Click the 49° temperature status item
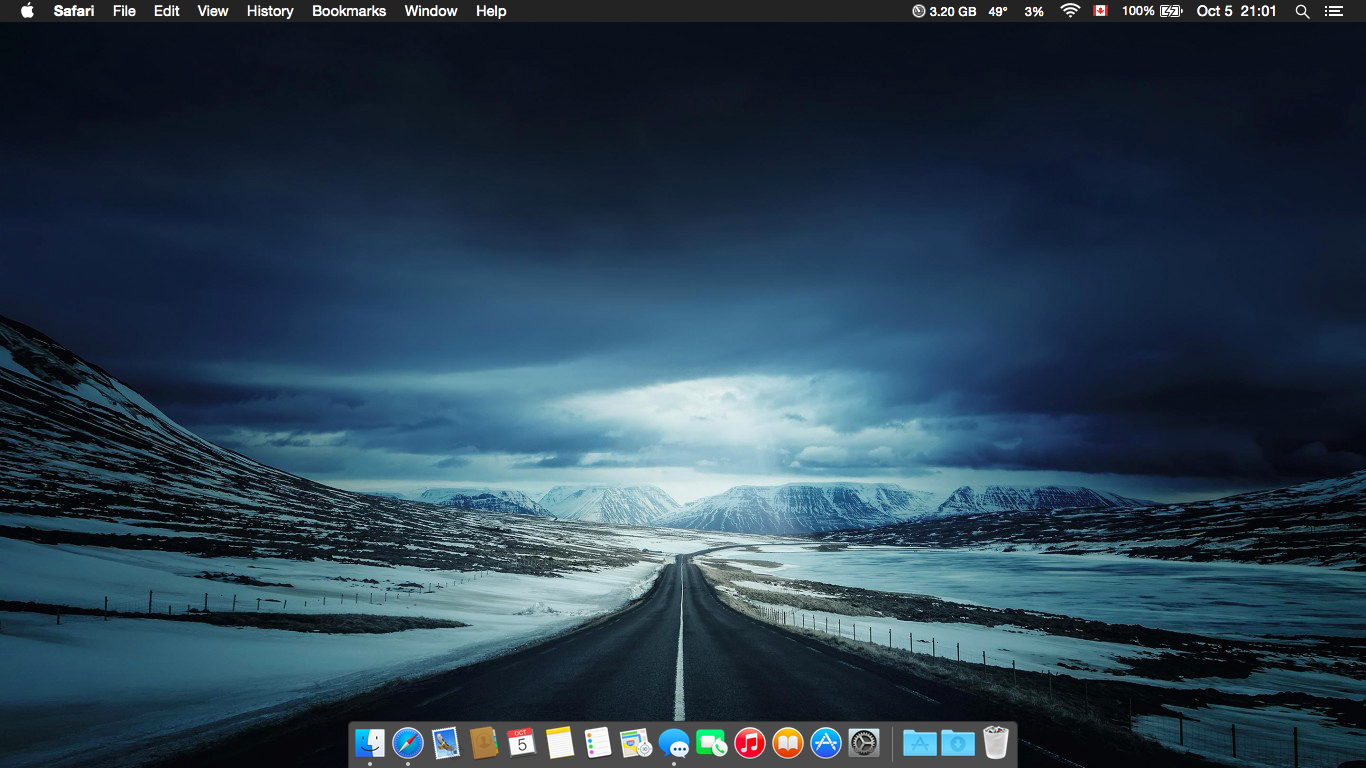 coord(998,11)
